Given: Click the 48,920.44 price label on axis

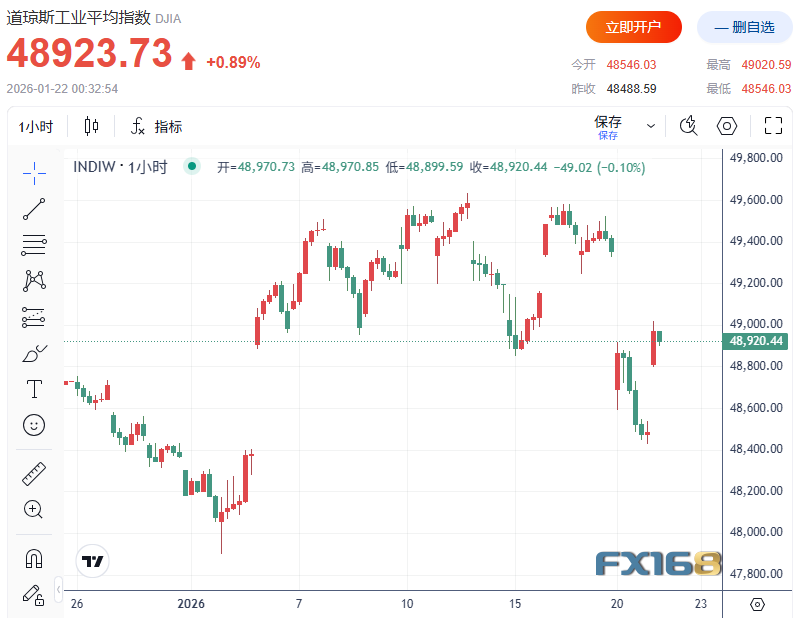Looking at the screenshot, I should coord(757,342).
